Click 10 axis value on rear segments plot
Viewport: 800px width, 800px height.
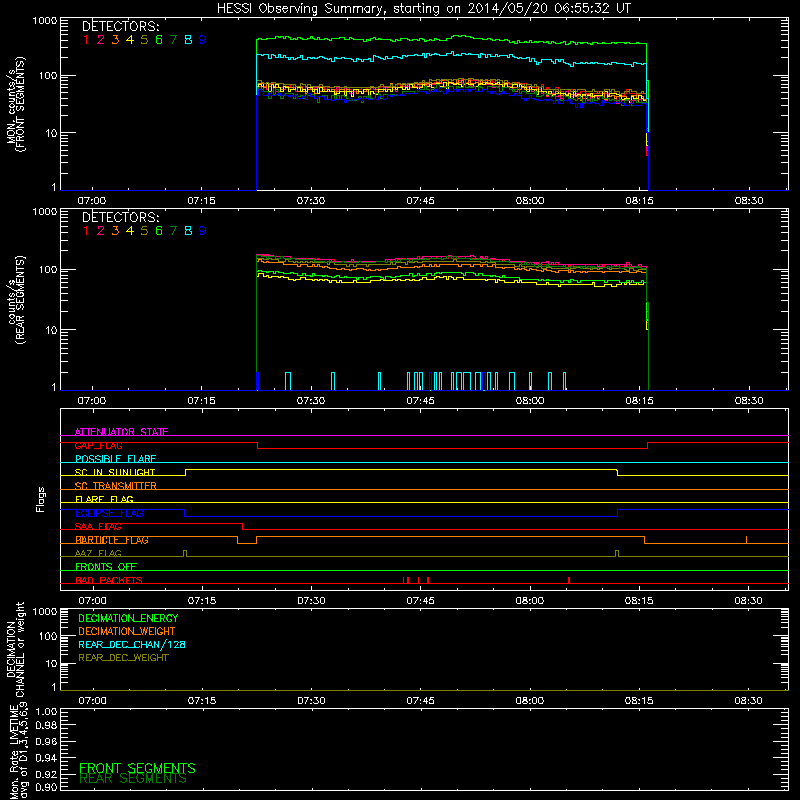coord(51,330)
